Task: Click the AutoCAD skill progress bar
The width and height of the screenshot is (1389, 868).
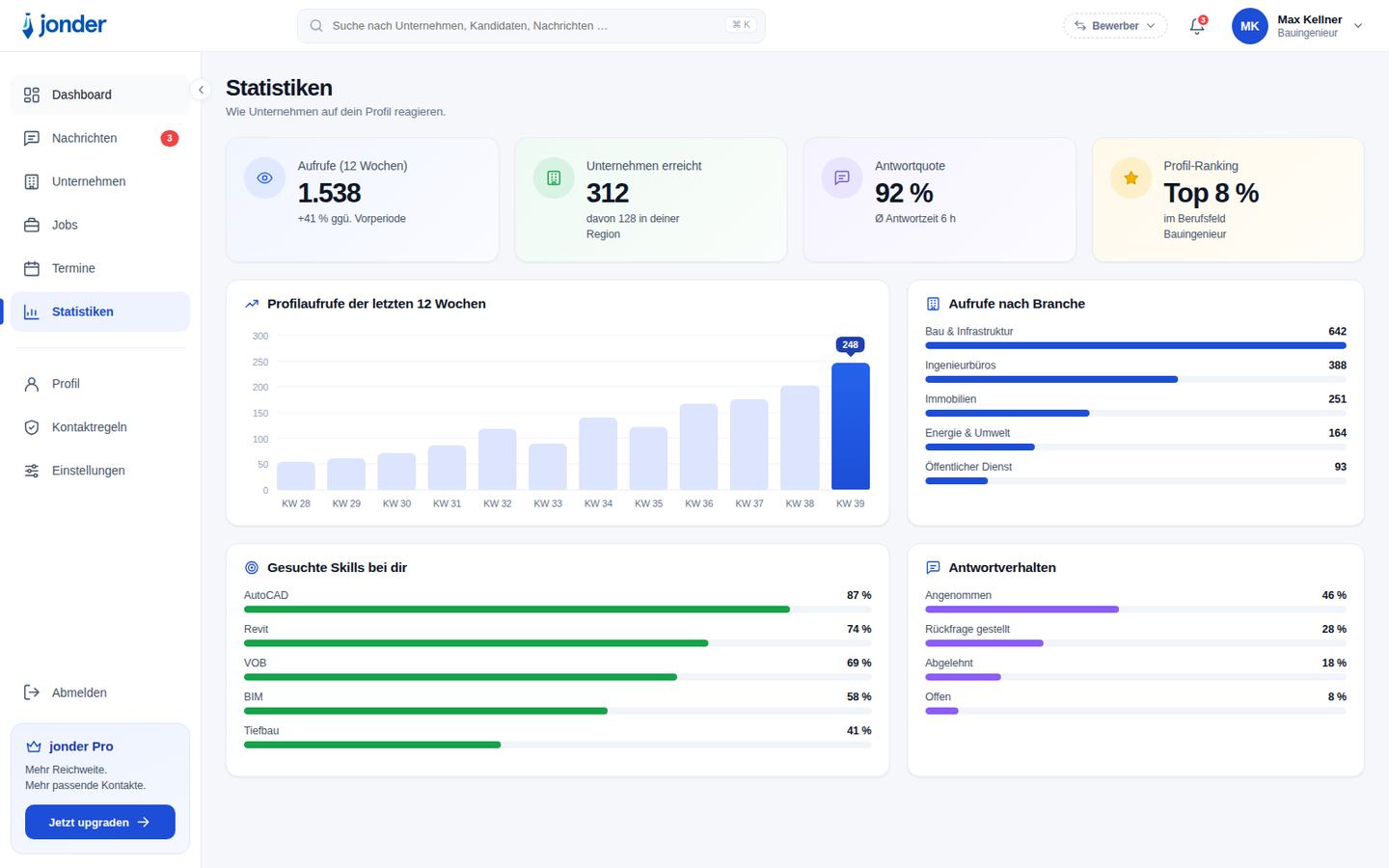Action: point(558,610)
